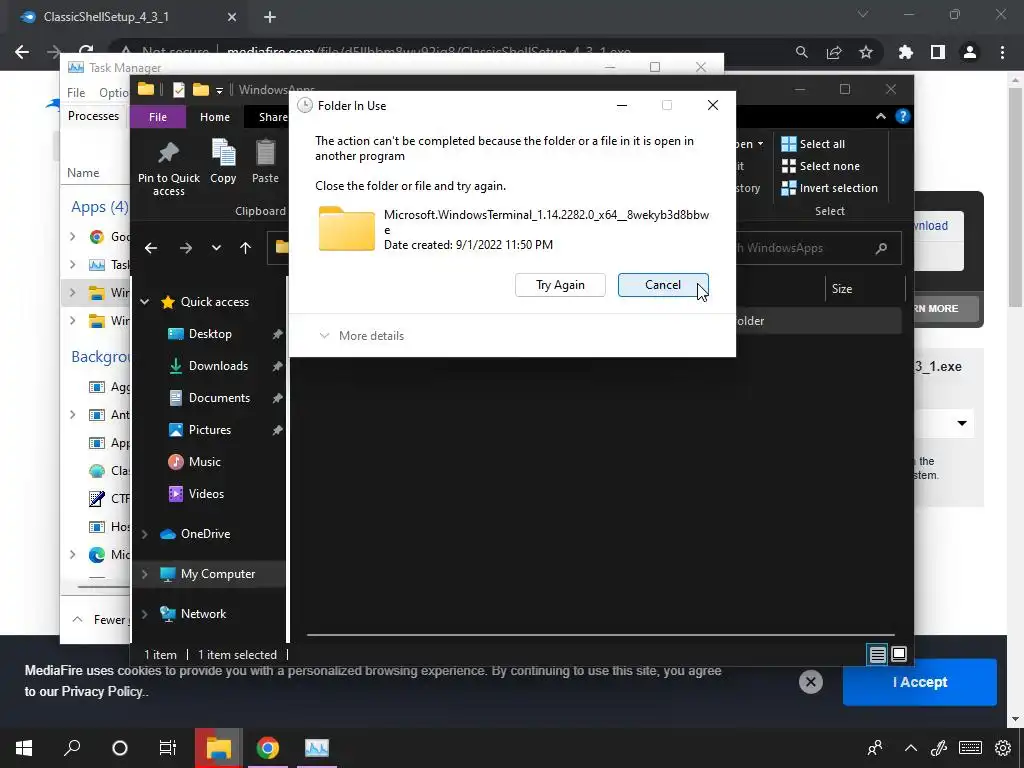1024x768 pixels.
Task: Switch to details view icon
Action: 877,654
